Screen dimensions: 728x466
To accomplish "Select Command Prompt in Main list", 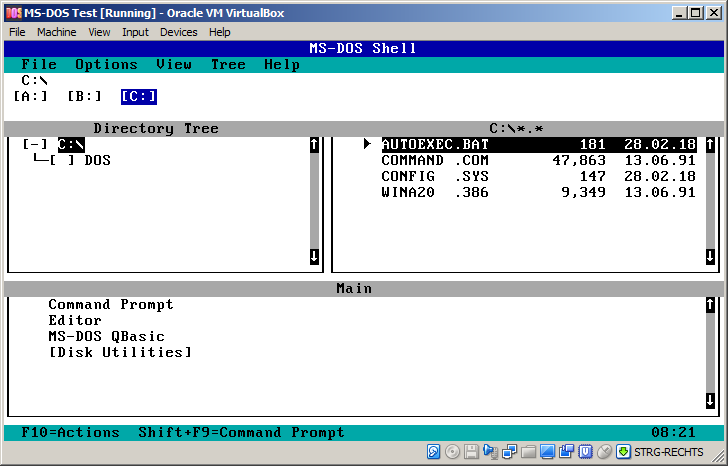I will click(x=111, y=304).
